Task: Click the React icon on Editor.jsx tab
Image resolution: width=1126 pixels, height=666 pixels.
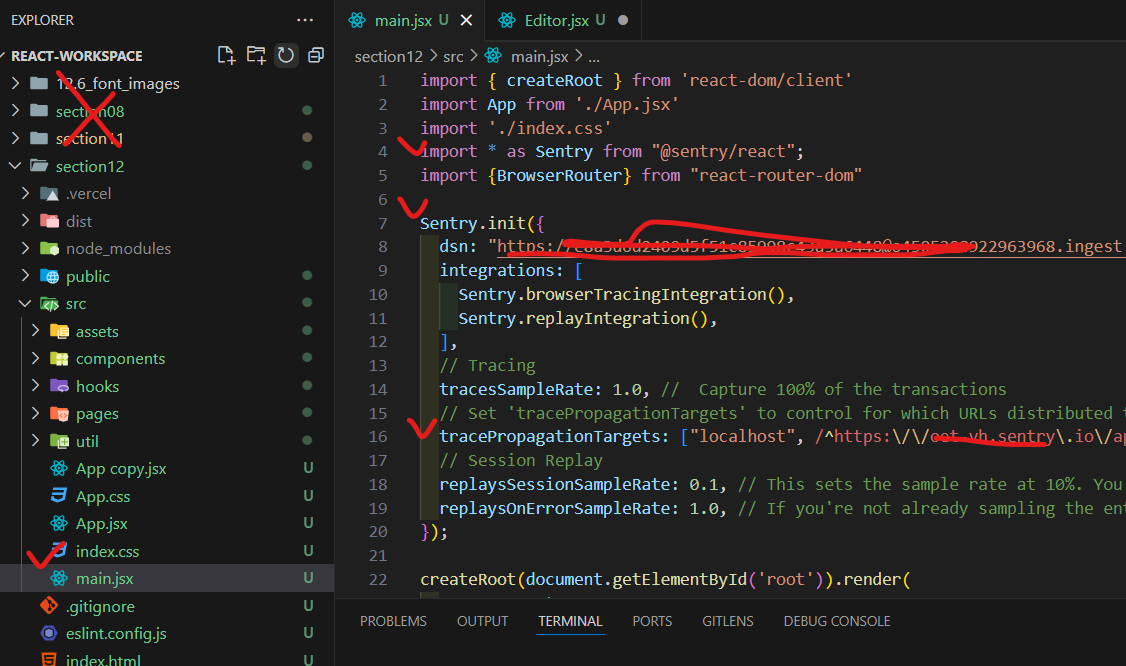Action: [x=507, y=20]
